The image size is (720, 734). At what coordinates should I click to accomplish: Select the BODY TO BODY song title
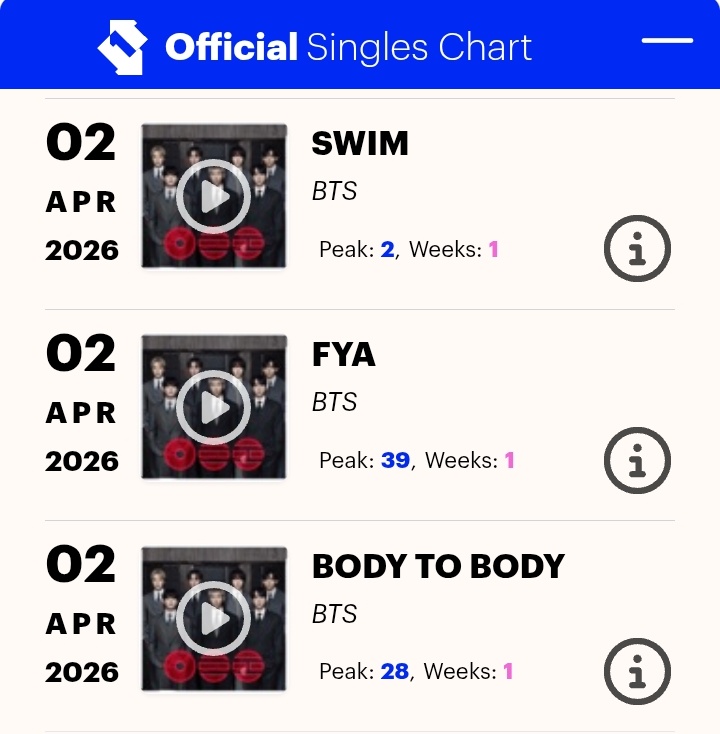point(438,567)
